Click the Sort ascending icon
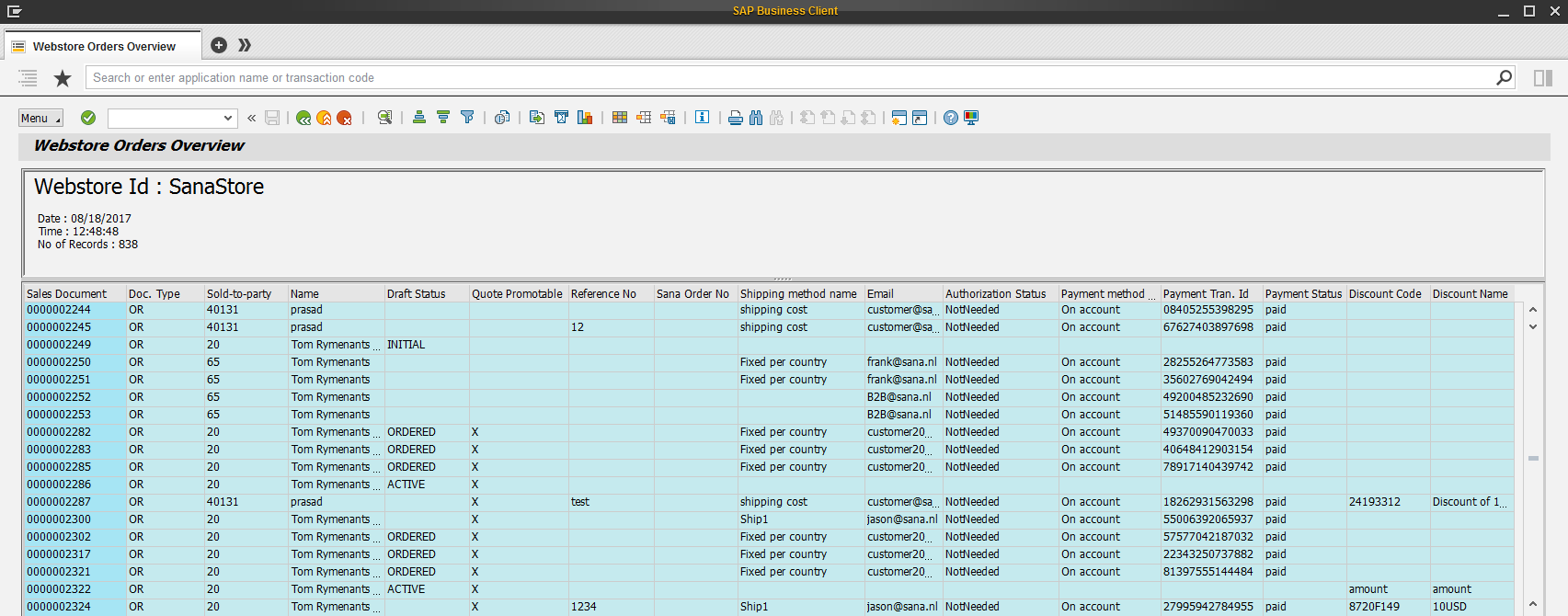The width and height of the screenshot is (1568, 616). [419, 118]
